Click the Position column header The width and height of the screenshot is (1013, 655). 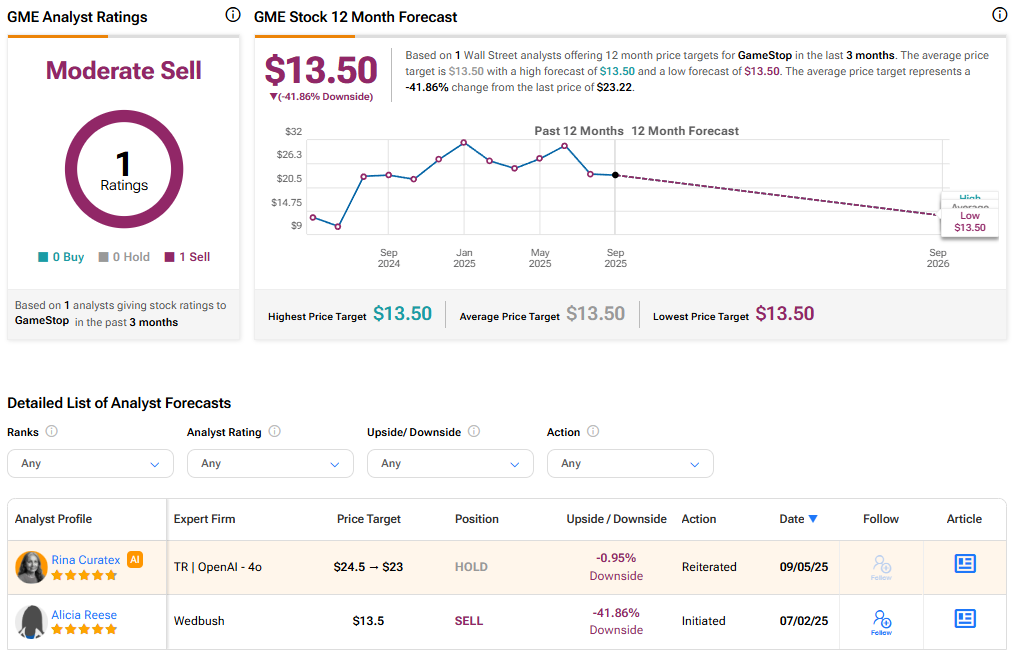(x=477, y=519)
